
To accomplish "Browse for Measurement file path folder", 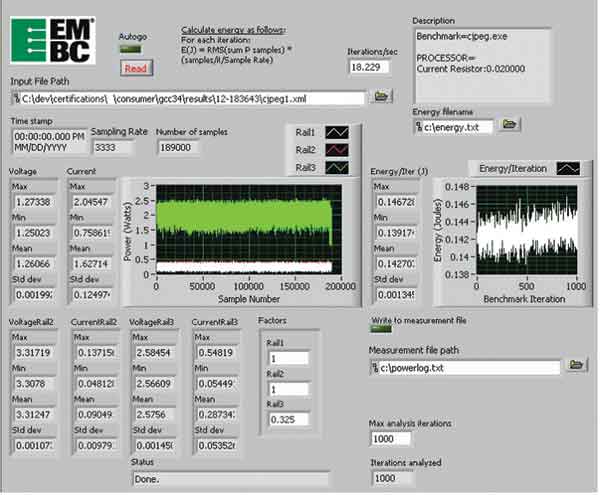I will (576, 365).
